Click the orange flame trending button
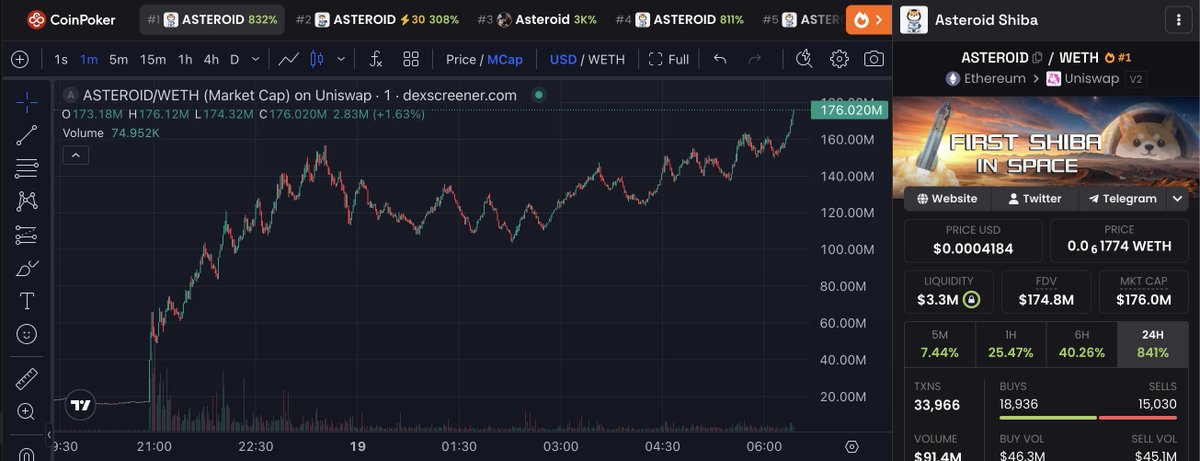Image resolution: width=1200 pixels, height=461 pixels. (868, 19)
